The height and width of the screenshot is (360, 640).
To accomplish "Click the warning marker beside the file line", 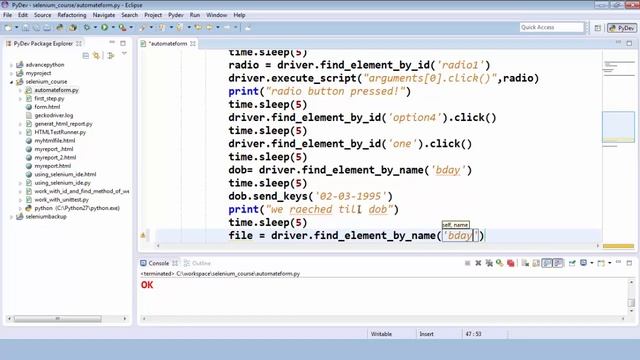I will click(x=143, y=235).
